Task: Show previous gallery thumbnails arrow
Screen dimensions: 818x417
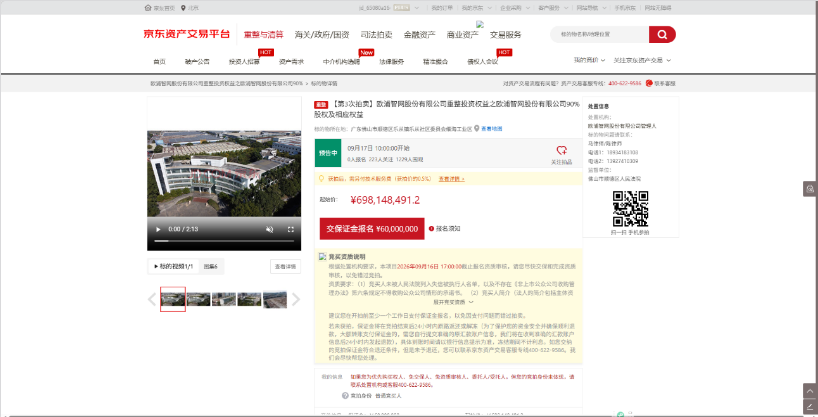Action: [152, 299]
